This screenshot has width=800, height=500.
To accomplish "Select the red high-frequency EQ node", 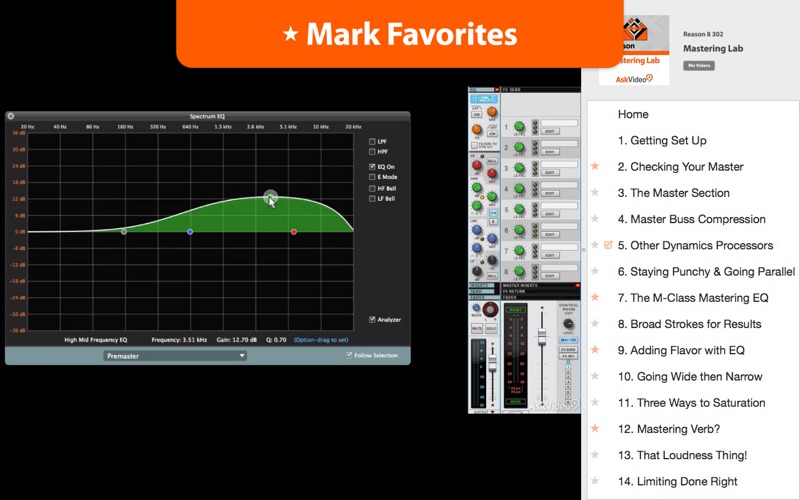I will (x=293, y=232).
